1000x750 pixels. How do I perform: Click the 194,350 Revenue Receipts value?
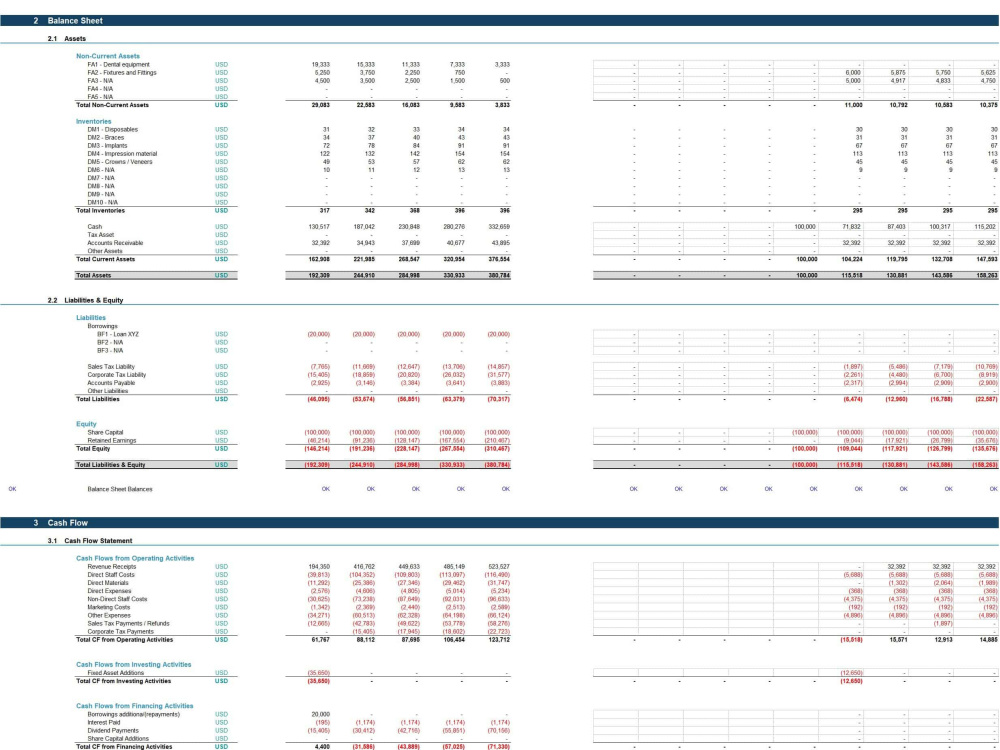point(320,566)
